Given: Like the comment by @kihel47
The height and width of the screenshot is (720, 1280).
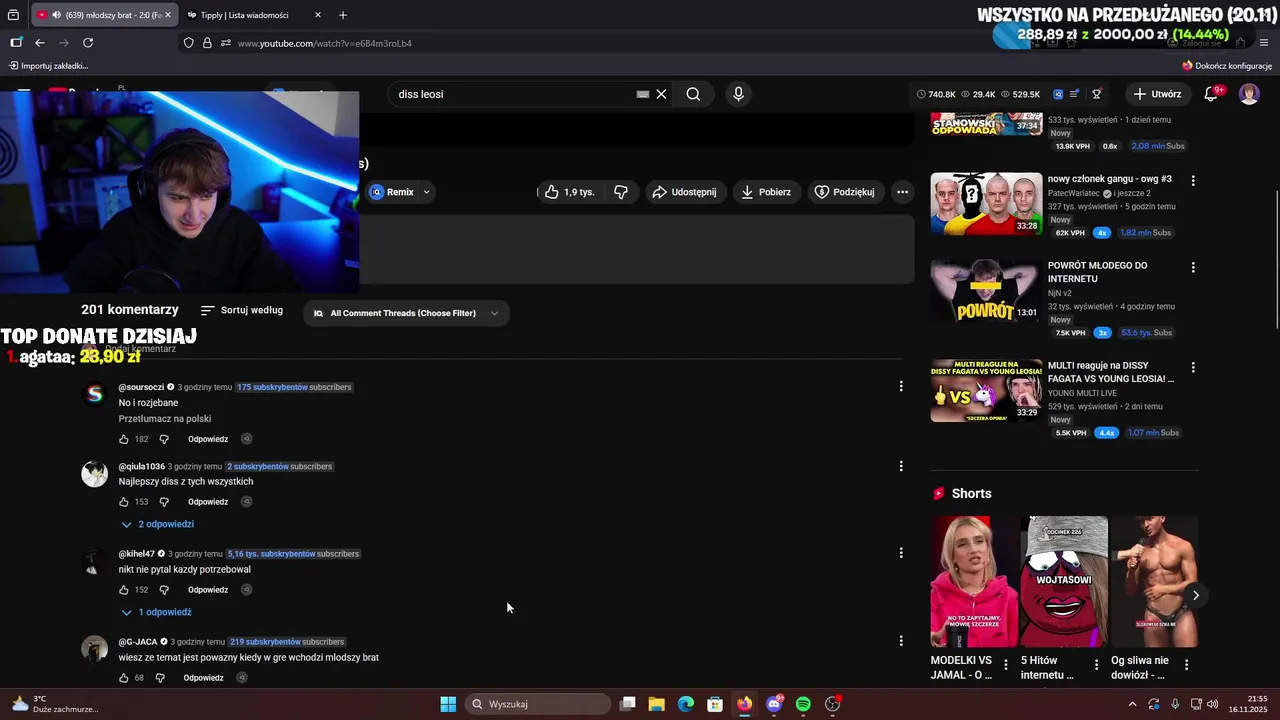Looking at the screenshot, I should tap(124, 590).
